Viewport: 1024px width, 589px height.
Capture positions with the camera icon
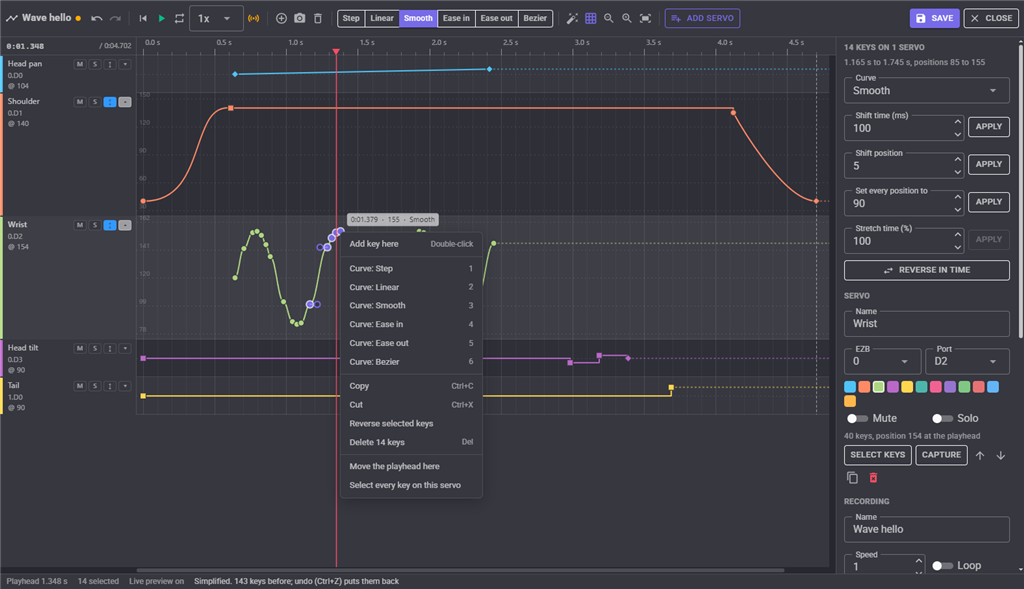[300, 18]
